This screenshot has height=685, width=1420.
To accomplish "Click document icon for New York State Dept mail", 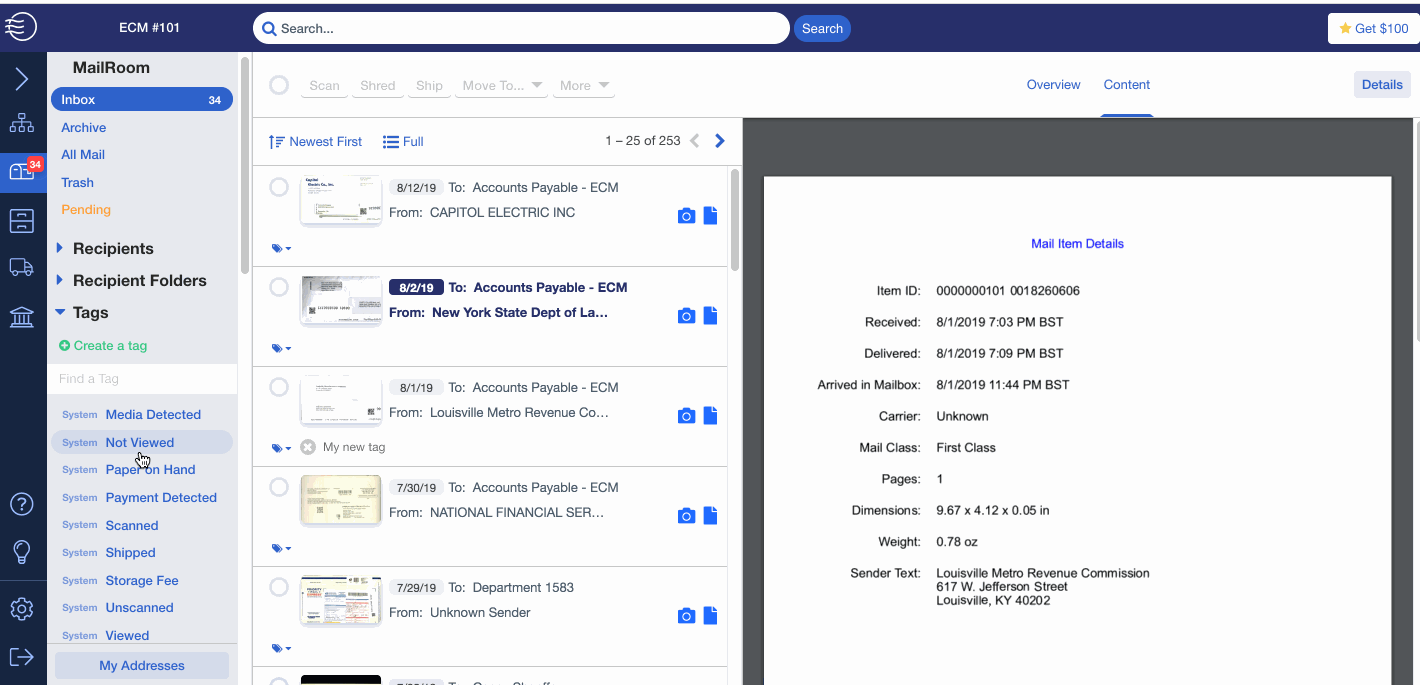I will [710, 315].
